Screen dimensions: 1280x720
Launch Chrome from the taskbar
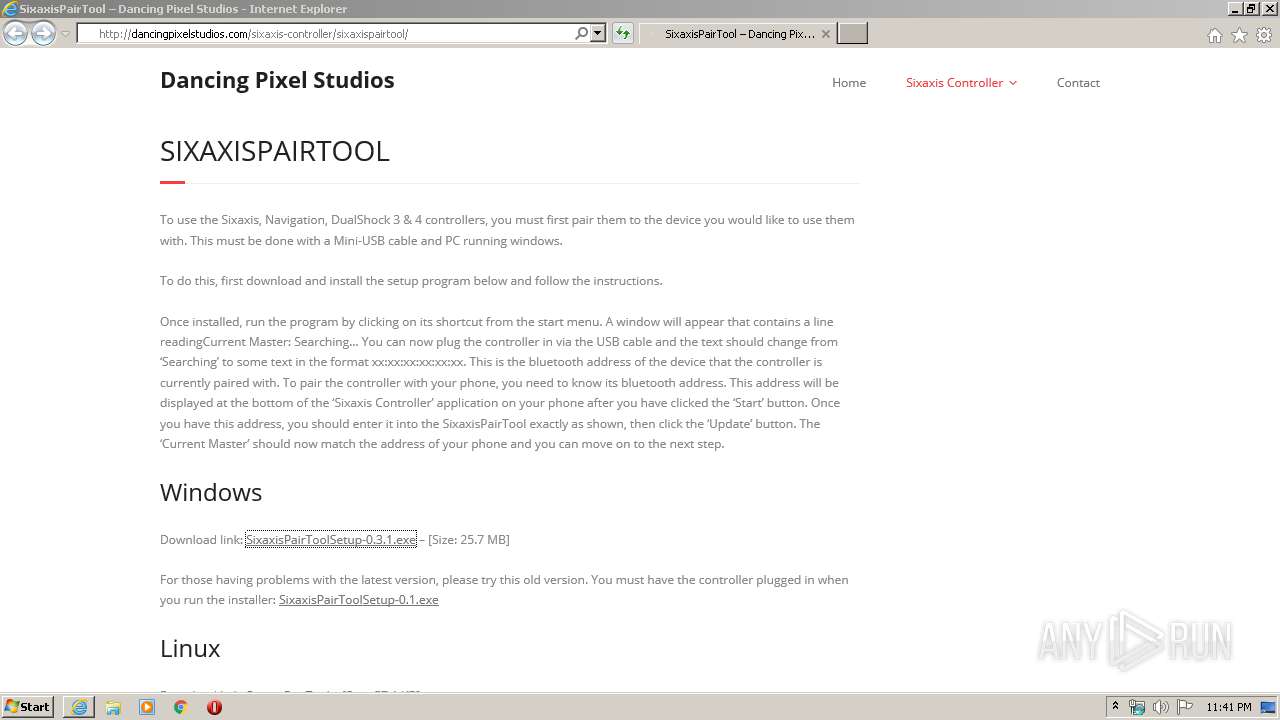pyautogui.click(x=180, y=707)
